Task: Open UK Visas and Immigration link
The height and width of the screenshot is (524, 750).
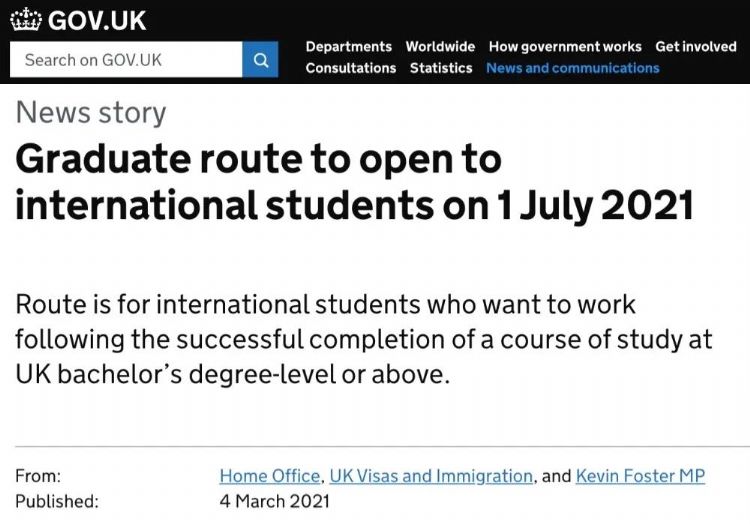Action: [431, 476]
